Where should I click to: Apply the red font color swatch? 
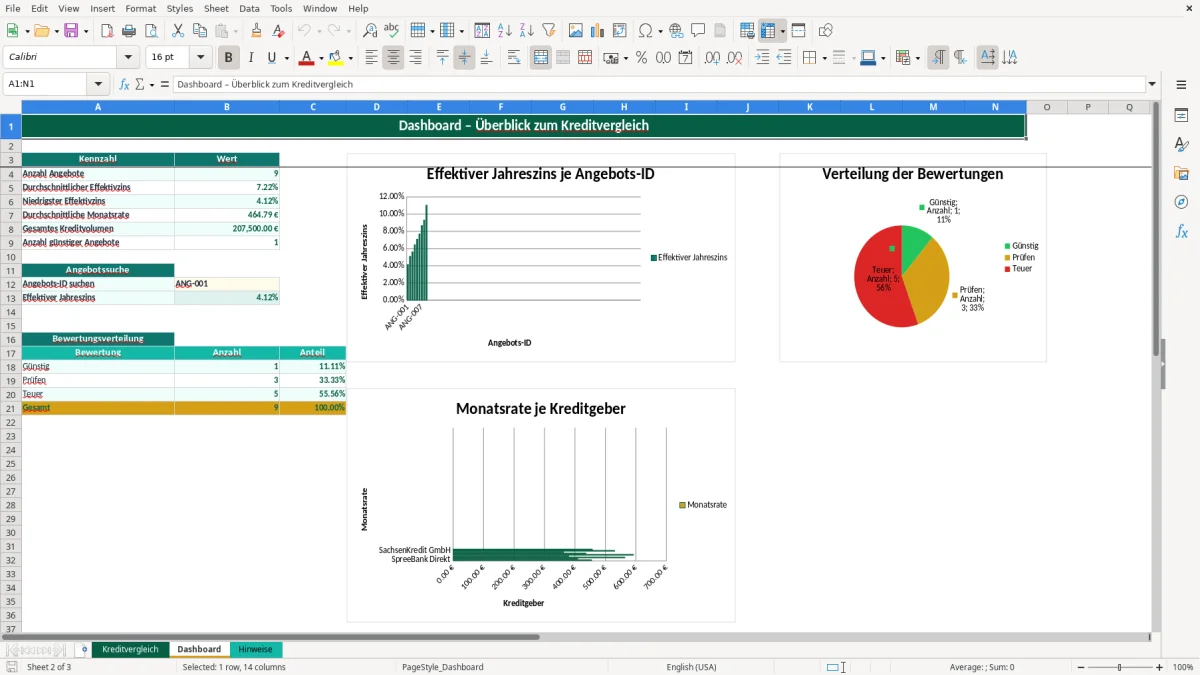(307, 58)
